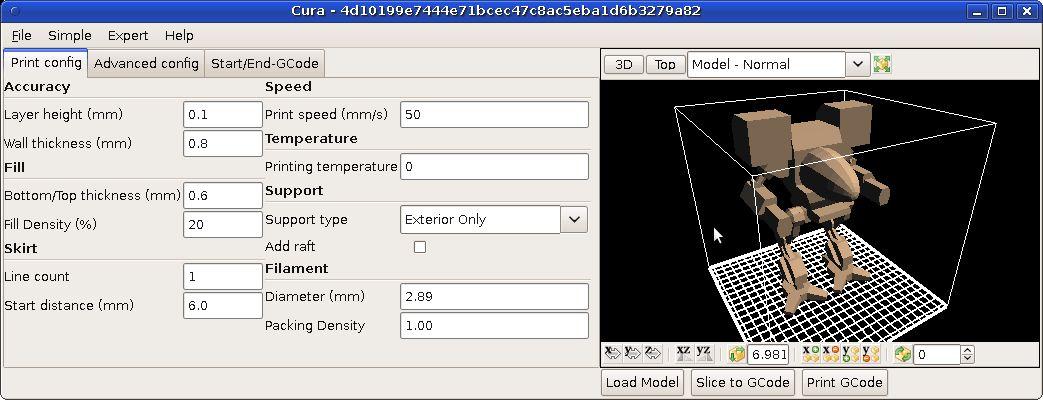Viewport: 1043px width, 400px height.
Task: Toggle the Add raft checkbox
Action: pos(420,247)
